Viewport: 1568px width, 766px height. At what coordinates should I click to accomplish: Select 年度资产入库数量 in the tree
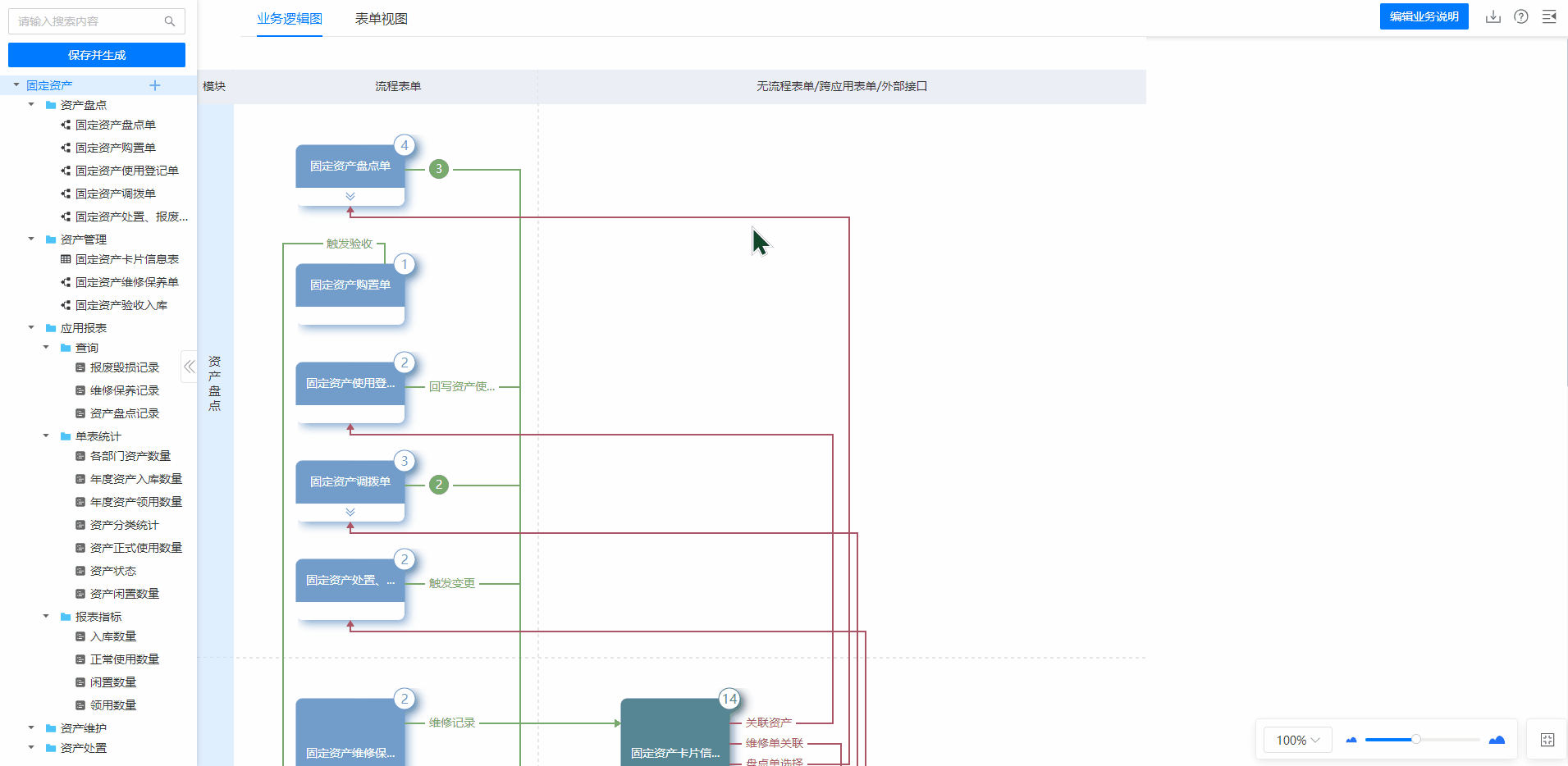136,479
